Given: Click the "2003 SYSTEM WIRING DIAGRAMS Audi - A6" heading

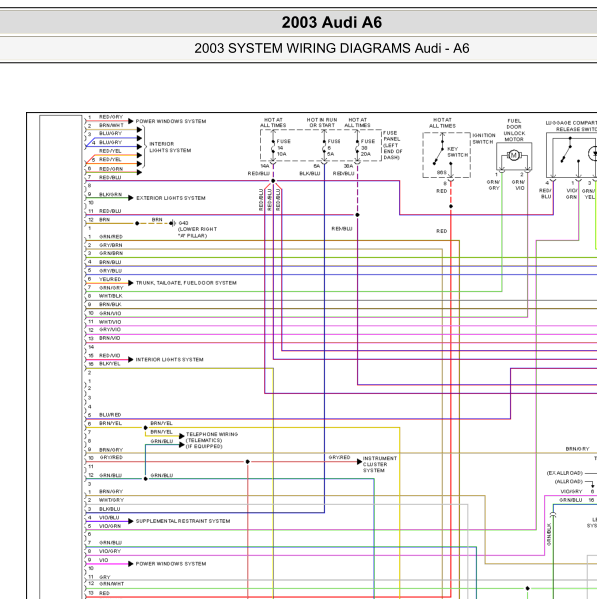Looking at the screenshot, I should (332, 49).
